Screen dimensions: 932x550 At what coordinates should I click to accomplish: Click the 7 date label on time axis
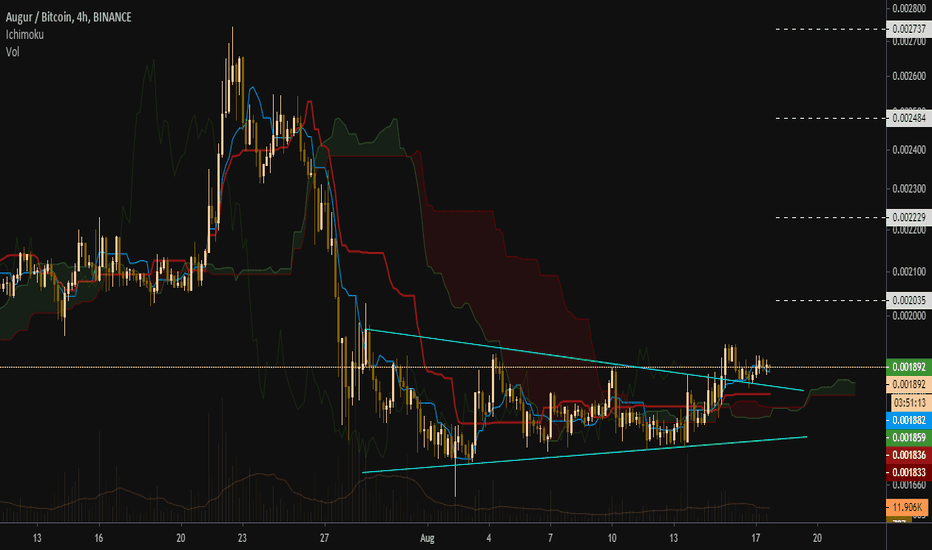coord(550,538)
